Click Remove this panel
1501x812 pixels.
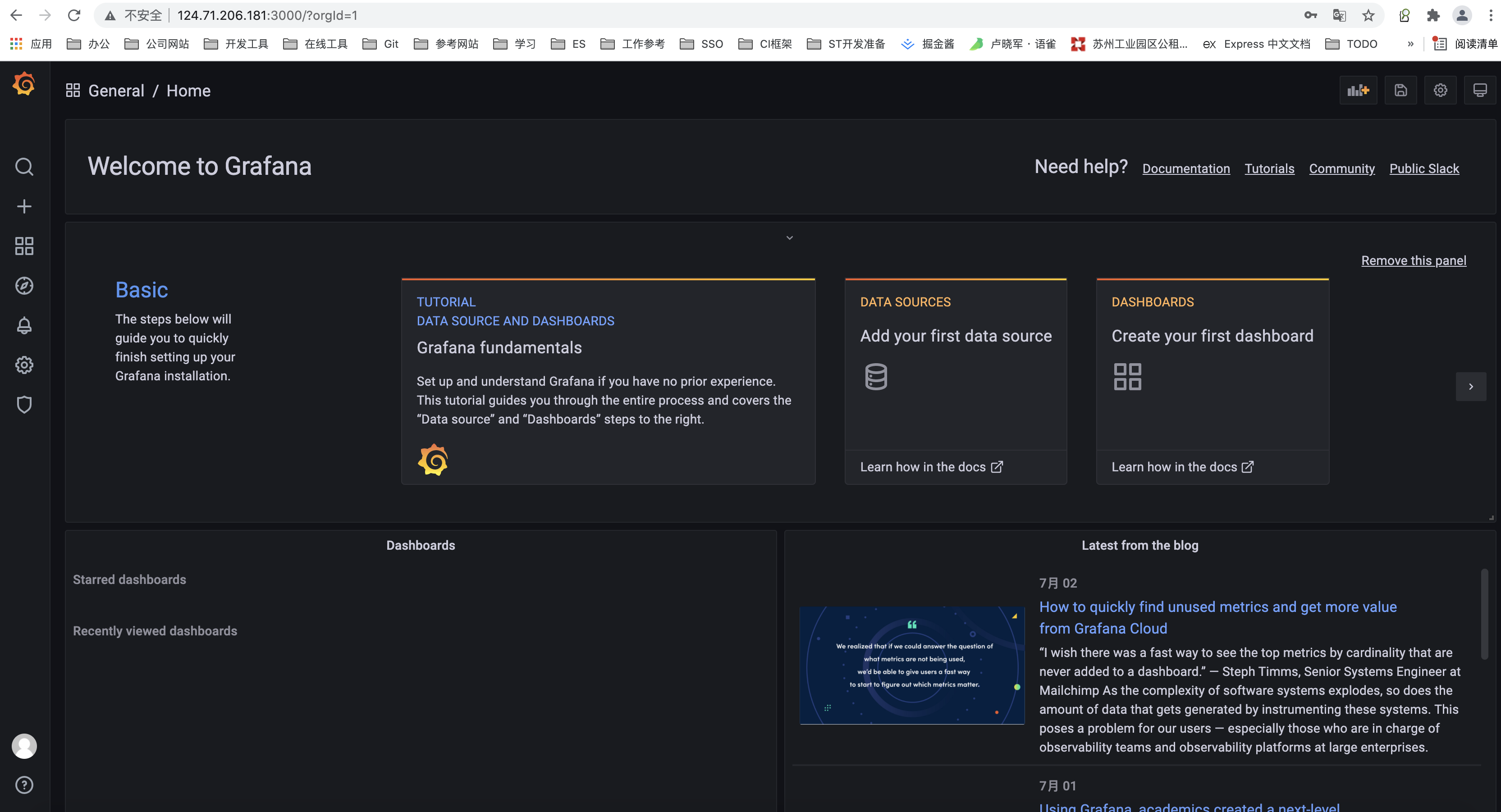(1413, 260)
